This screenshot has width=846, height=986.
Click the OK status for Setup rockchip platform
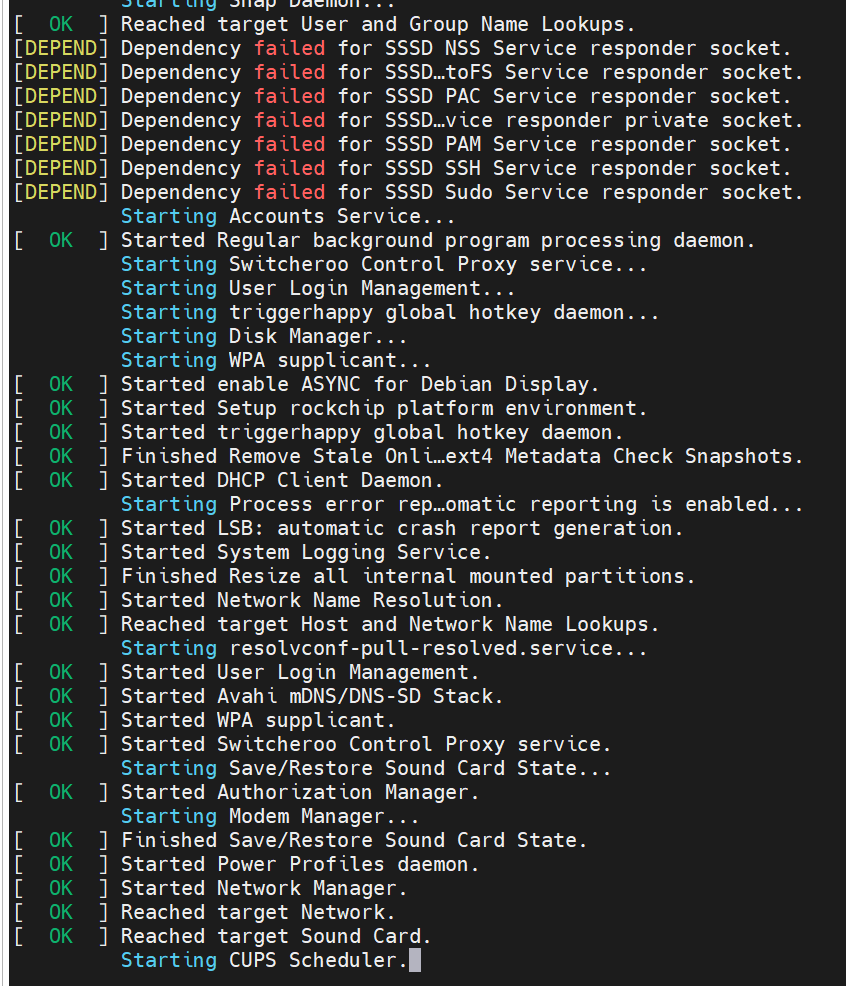(61, 408)
